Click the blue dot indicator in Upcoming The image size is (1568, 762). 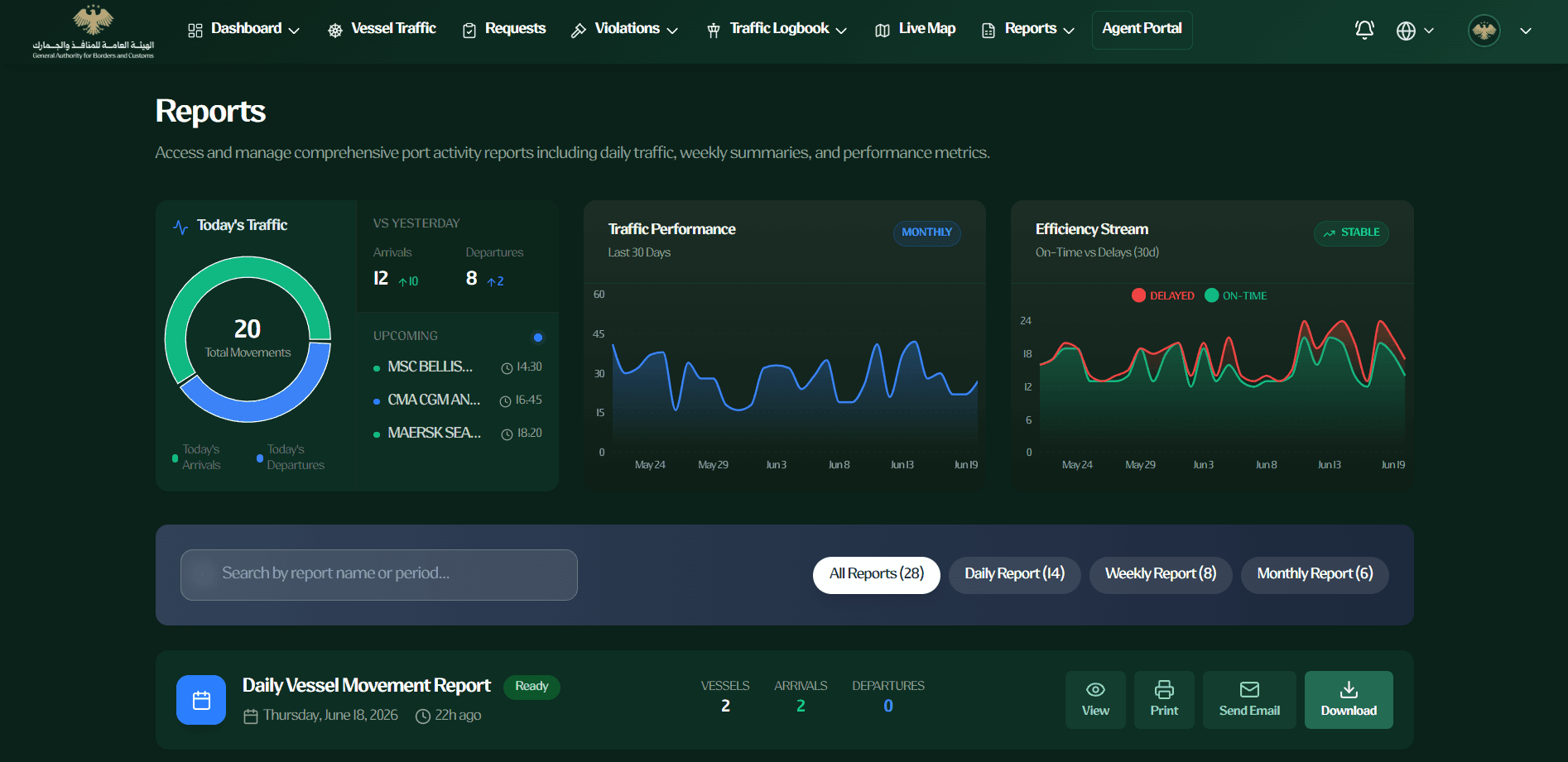coord(538,338)
